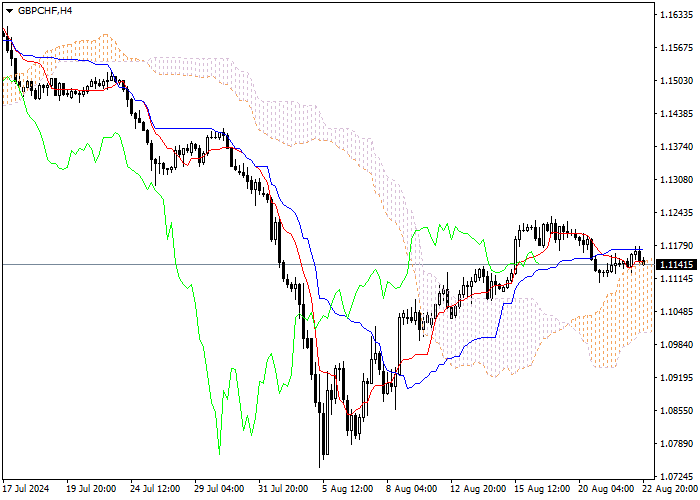This screenshot has width=700, height=500.
Task: Click price axis value 1.12435
Action: click(x=676, y=212)
